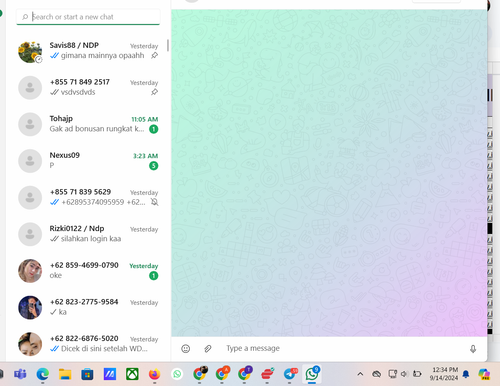Viewport: 500px width, 386px height.
Task: Open Microsoft Teams from taskbar
Action: tap(20, 374)
